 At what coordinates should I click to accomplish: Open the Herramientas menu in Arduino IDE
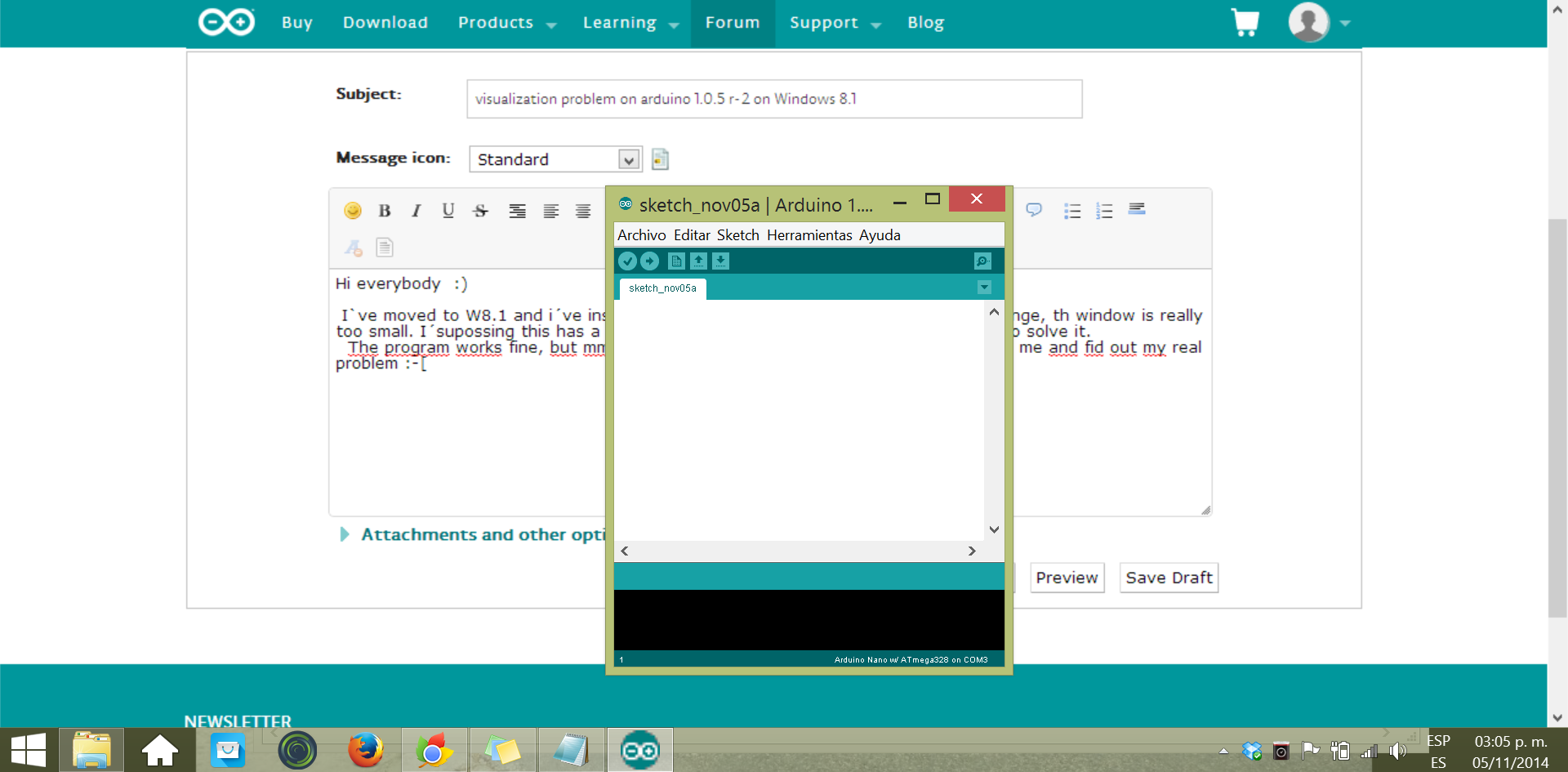tap(809, 235)
